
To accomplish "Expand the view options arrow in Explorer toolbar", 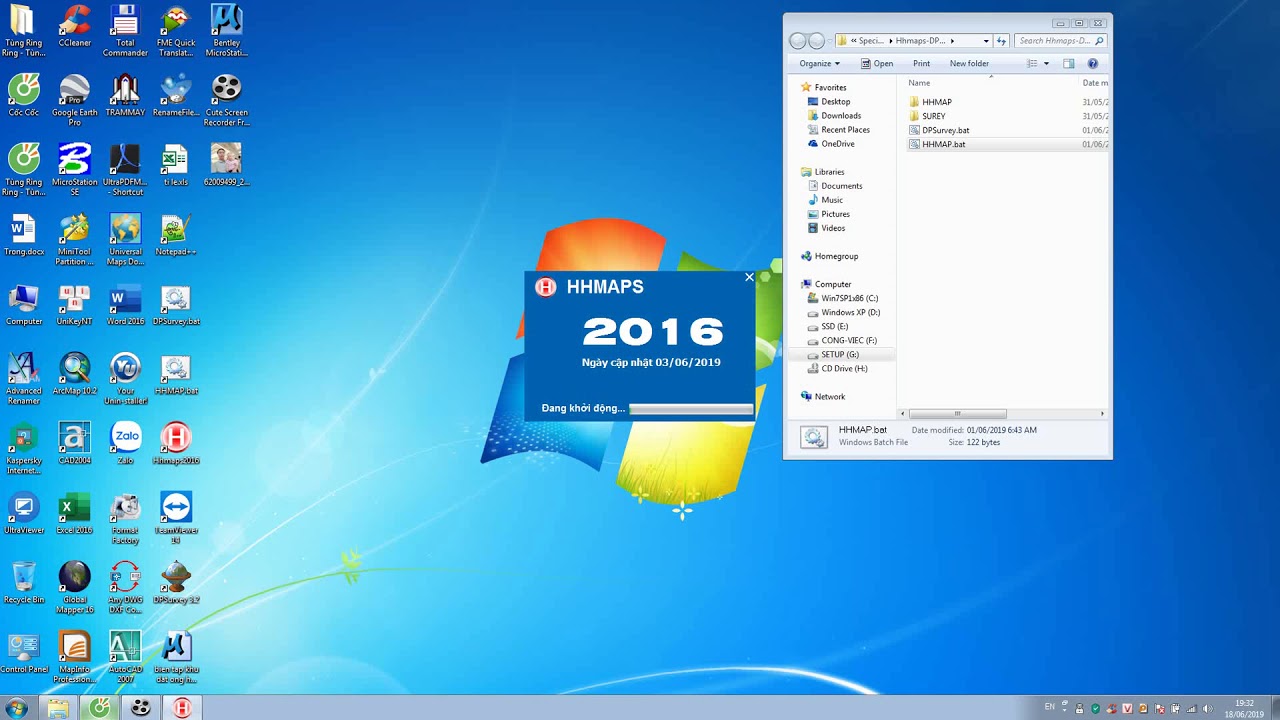I will 1046,63.
